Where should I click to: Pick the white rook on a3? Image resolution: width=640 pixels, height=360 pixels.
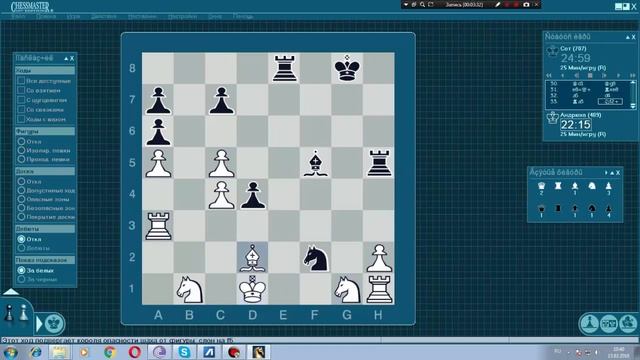tap(158, 226)
